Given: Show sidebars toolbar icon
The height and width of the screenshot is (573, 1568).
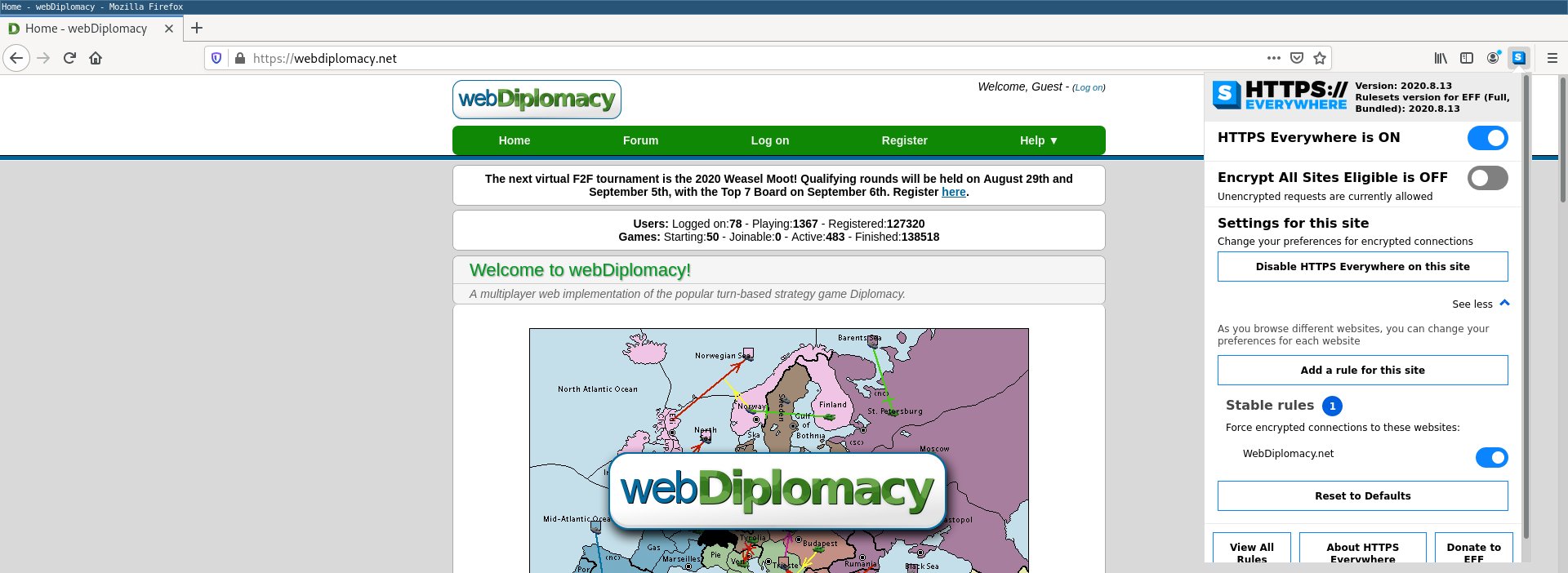Looking at the screenshot, I should (1467, 58).
